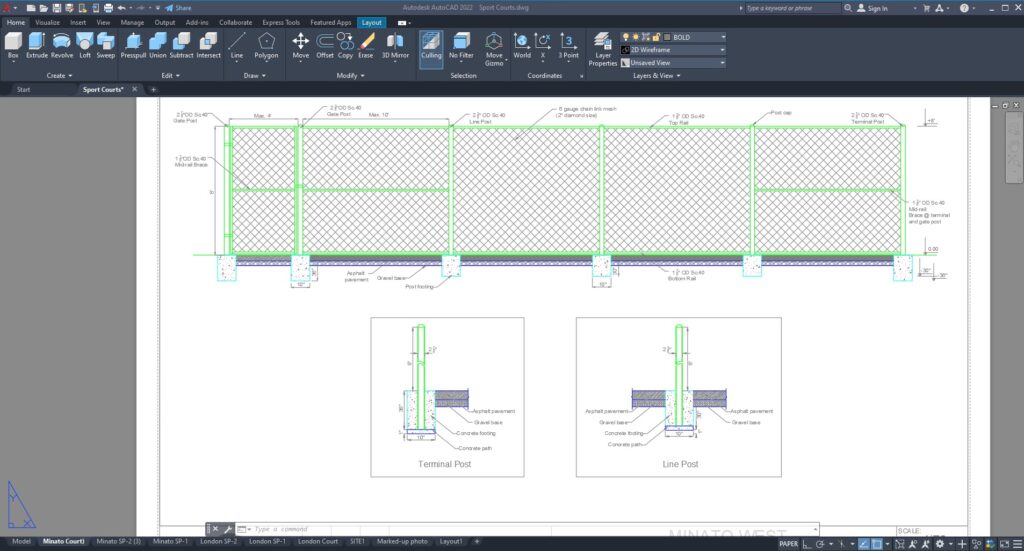The width and height of the screenshot is (1024, 551).
Task: Open the BOLD layer dropdown
Action: [x=722, y=37]
